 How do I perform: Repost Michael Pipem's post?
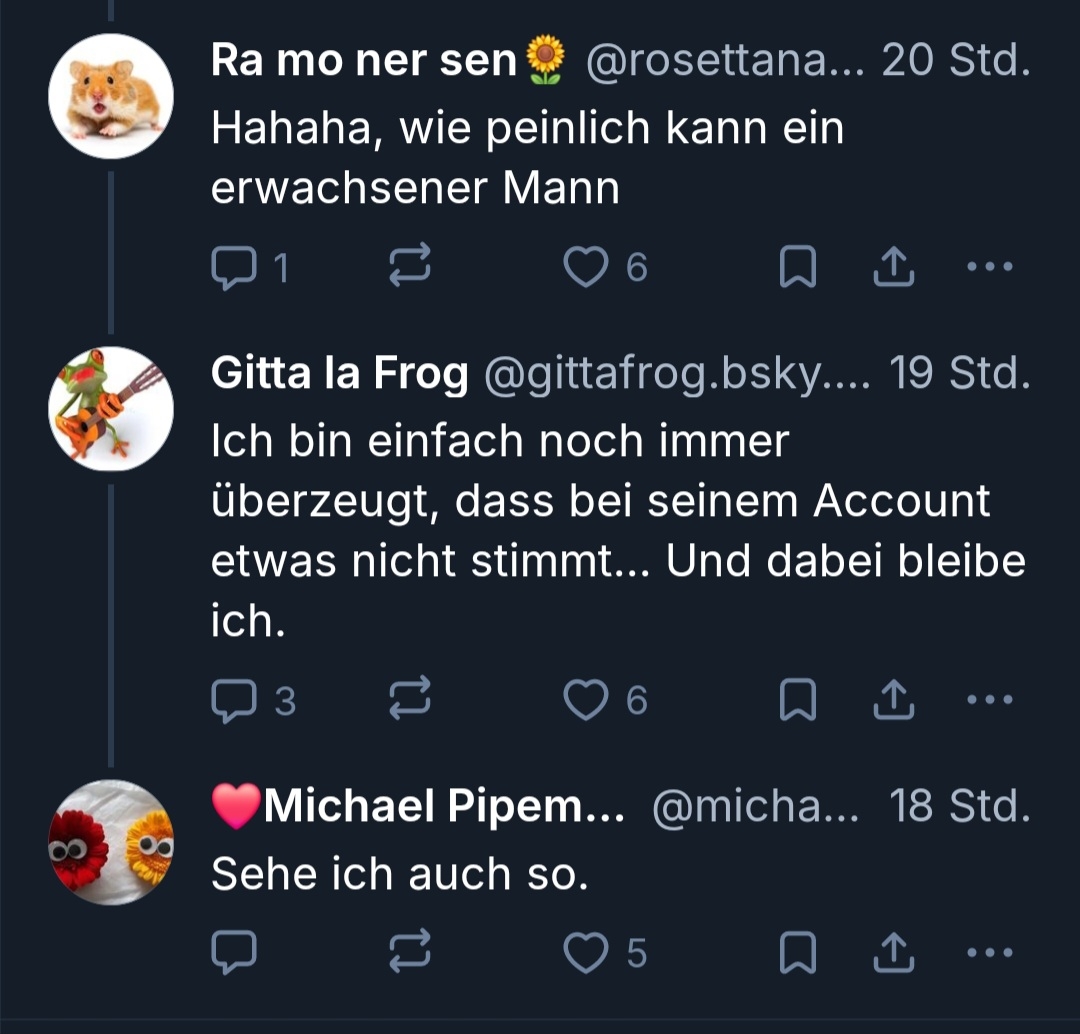(410, 953)
